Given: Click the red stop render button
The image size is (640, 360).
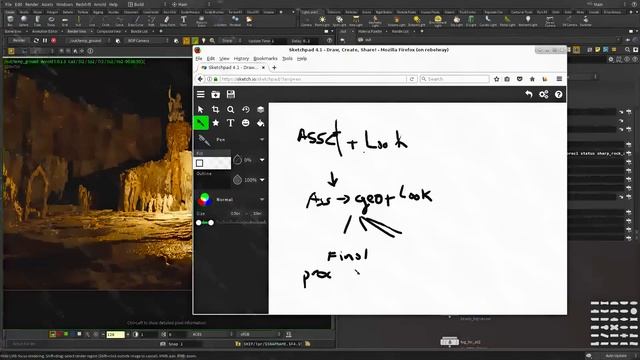Looking at the screenshot, I should [x=53, y=40].
